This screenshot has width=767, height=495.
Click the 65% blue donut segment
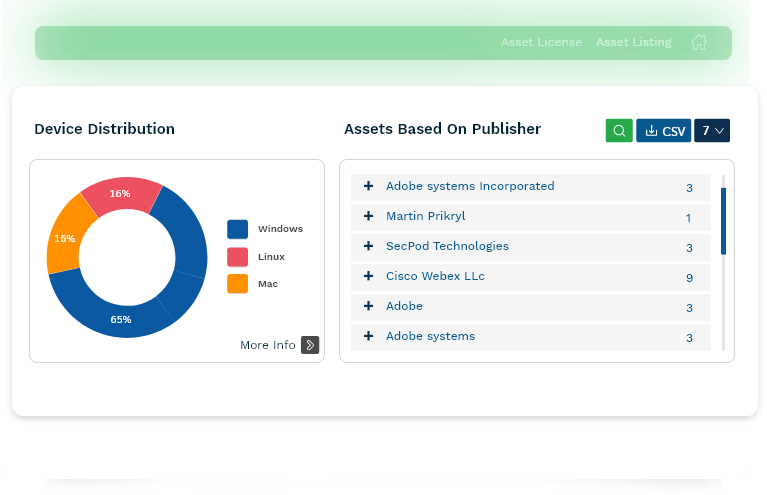click(121, 319)
